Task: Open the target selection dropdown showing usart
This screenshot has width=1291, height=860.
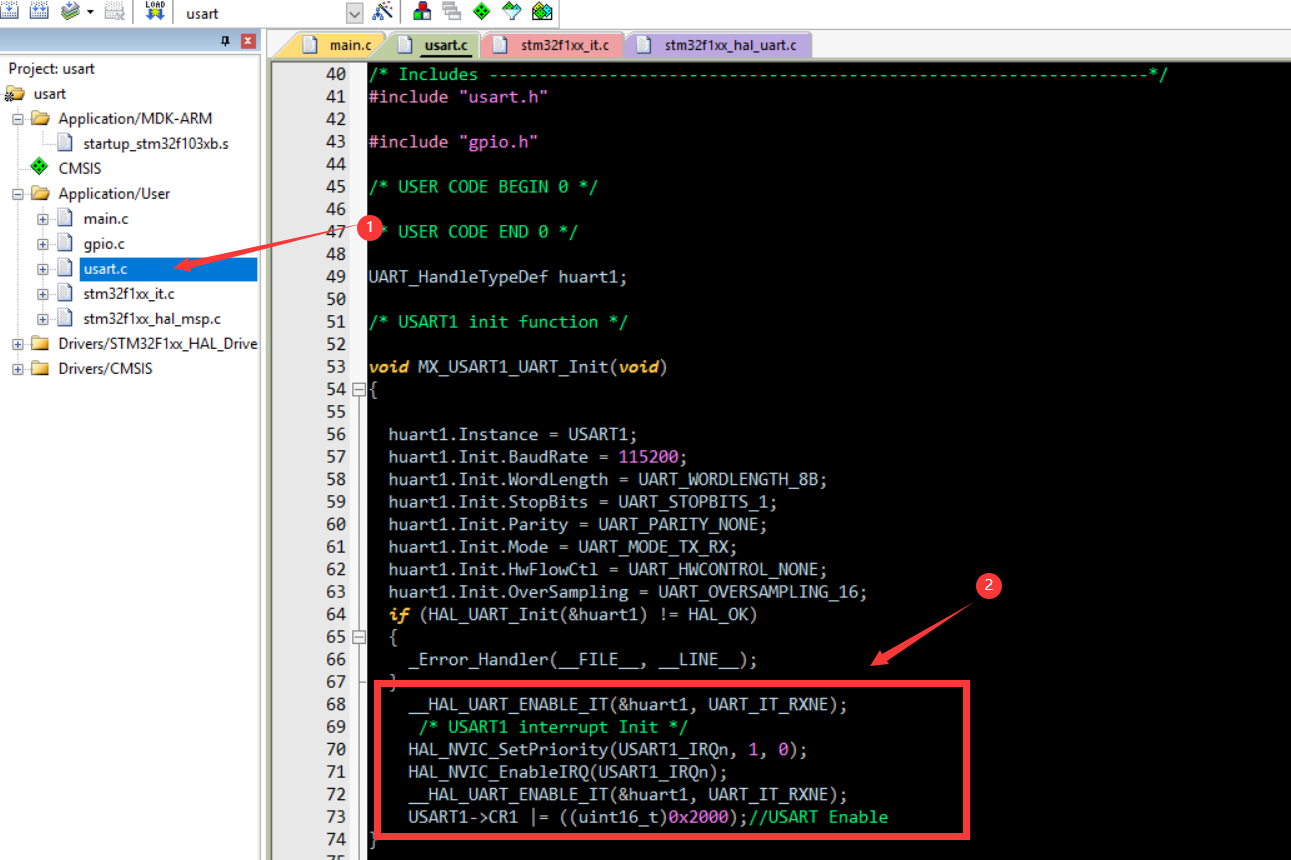Action: pos(355,12)
